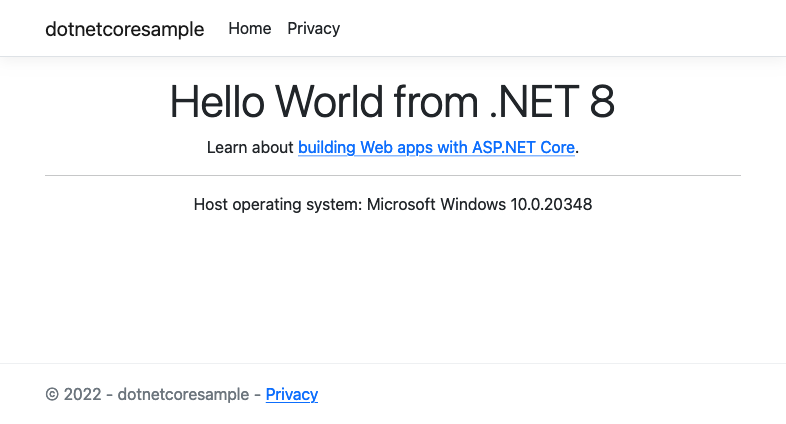Open the Home navigation item
786x424 pixels.
249,28
